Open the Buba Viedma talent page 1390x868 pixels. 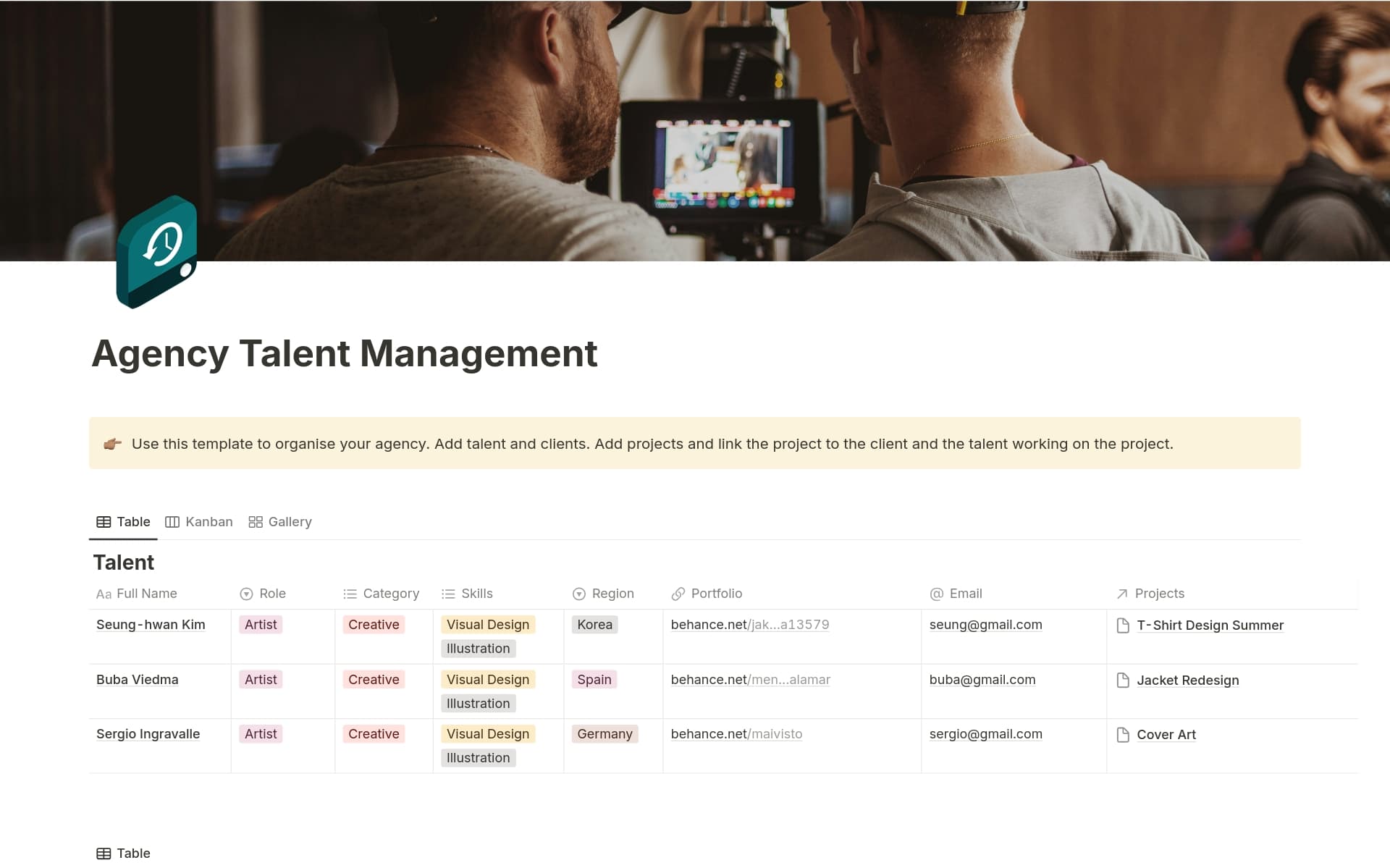tap(137, 680)
